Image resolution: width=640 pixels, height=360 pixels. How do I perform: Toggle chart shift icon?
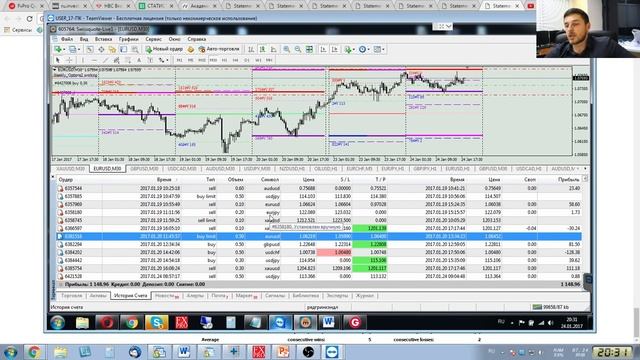[335, 49]
